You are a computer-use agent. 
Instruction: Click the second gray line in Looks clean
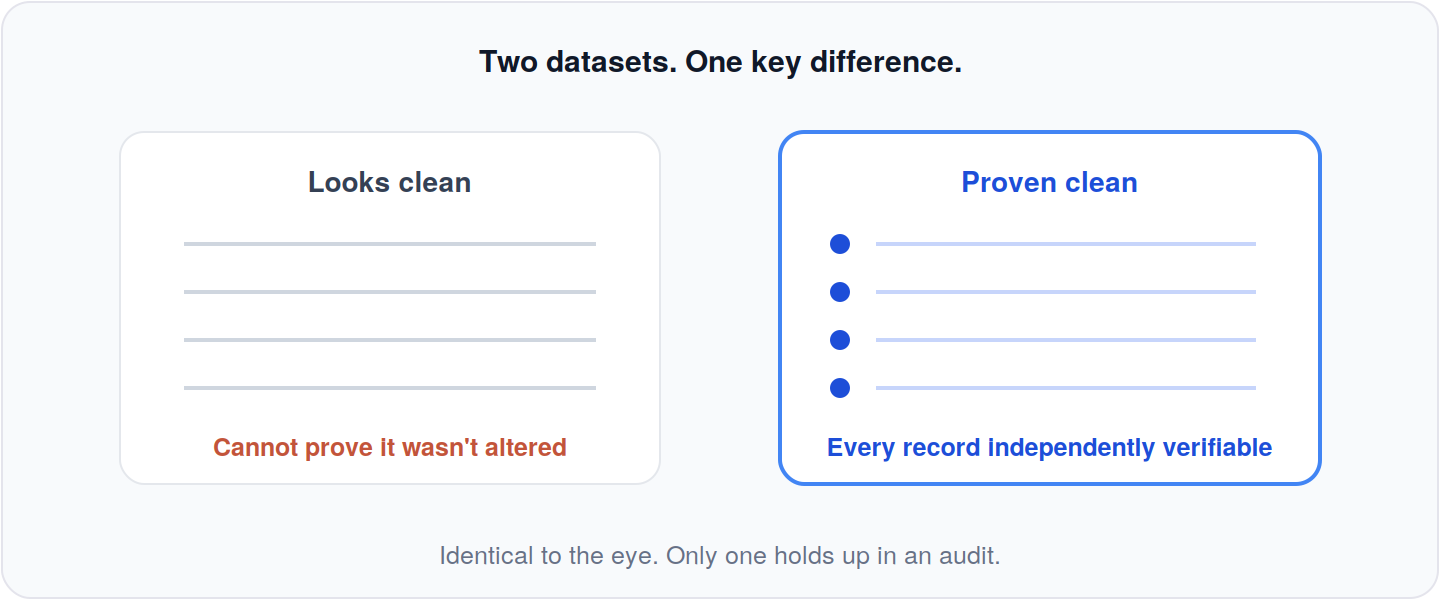coord(390,292)
